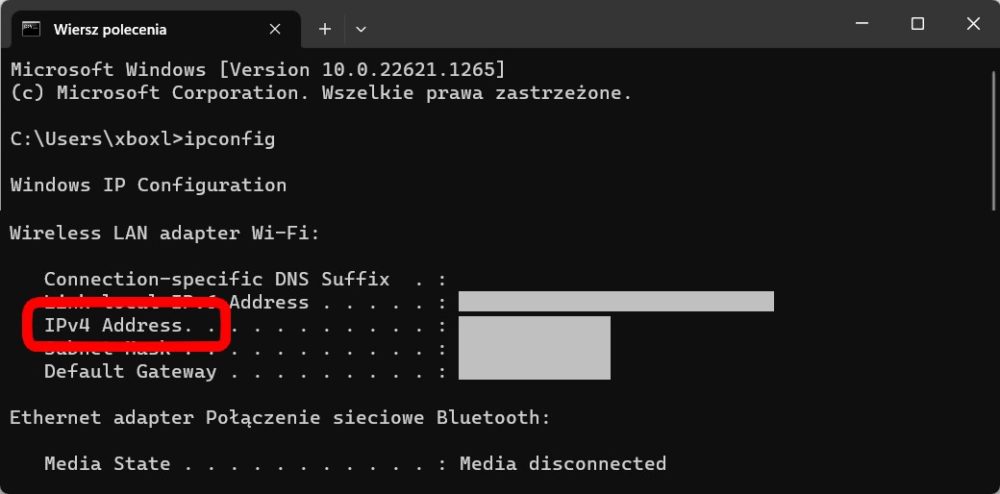Click the Microsoft Windows version line

pyautogui.click(x=258, y=69)
